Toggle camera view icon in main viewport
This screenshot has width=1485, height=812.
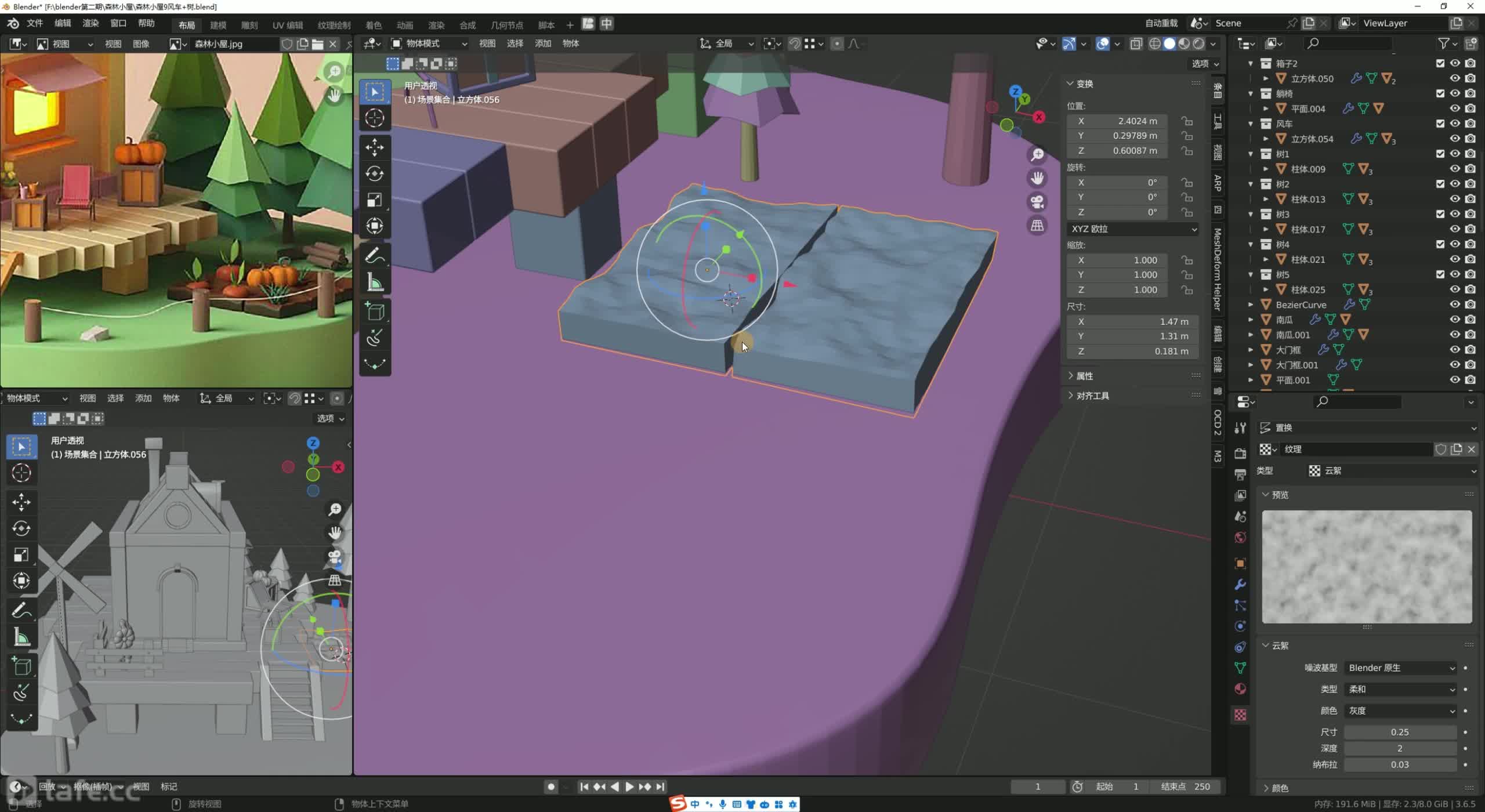(1037, 202)
